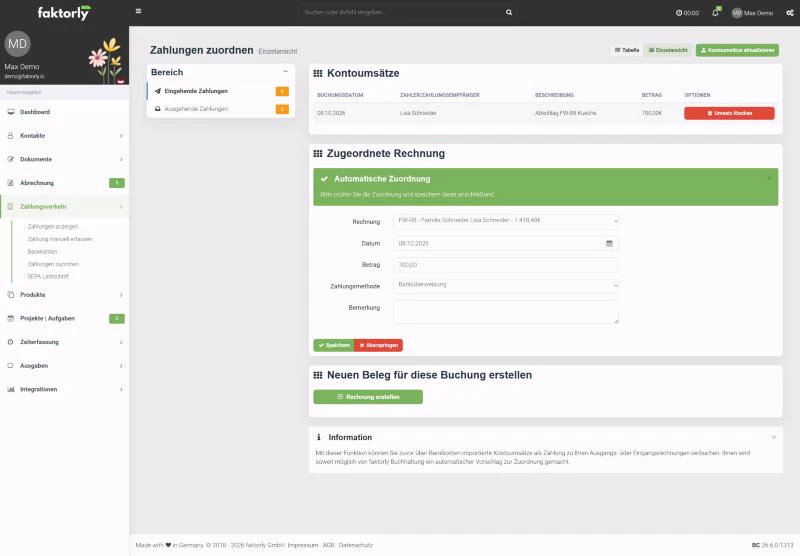Collapse the Zahlungsverkehr menu

click(x=64, y=207)
